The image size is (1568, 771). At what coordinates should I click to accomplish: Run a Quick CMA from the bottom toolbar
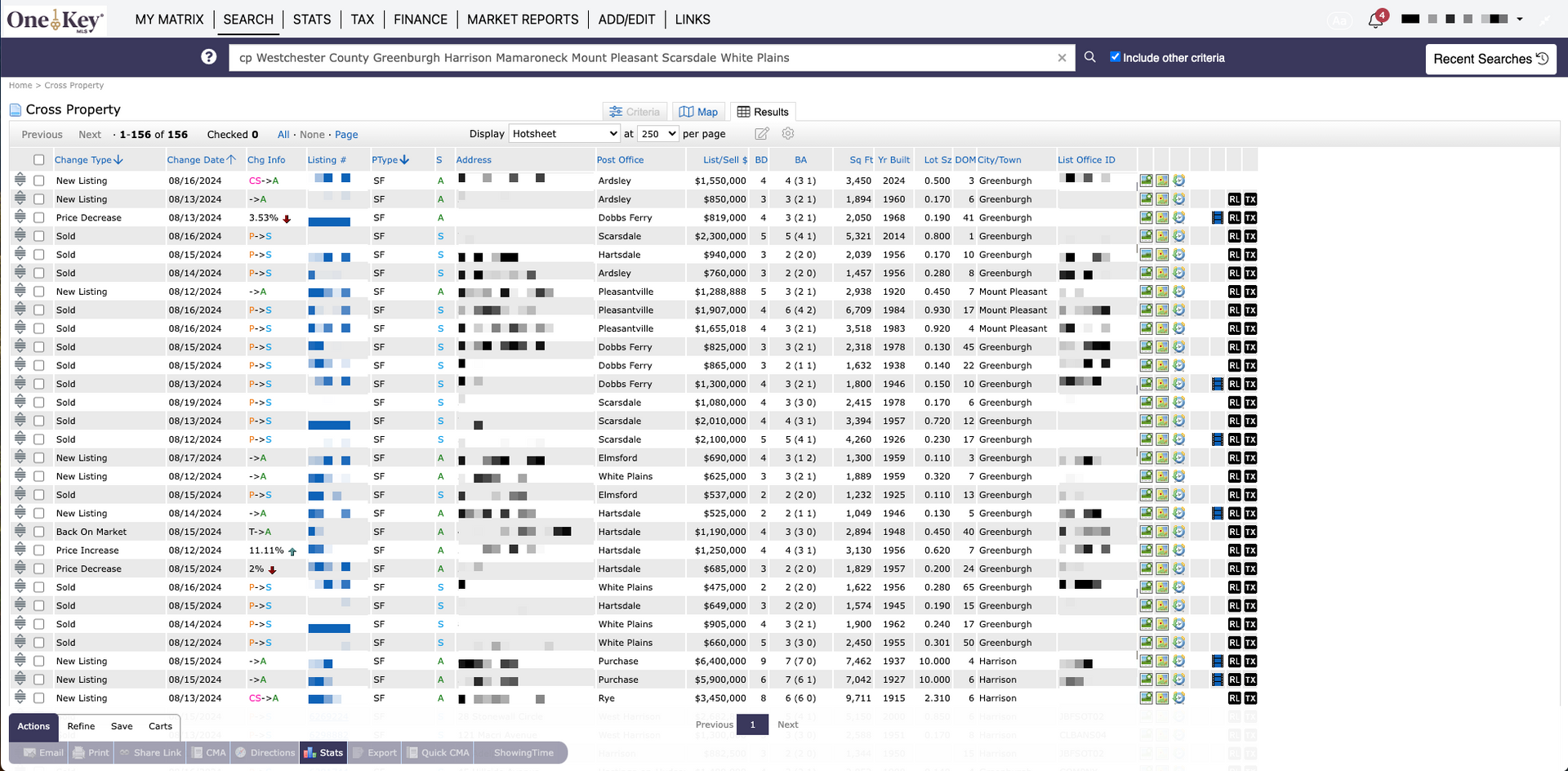[438, 752]
